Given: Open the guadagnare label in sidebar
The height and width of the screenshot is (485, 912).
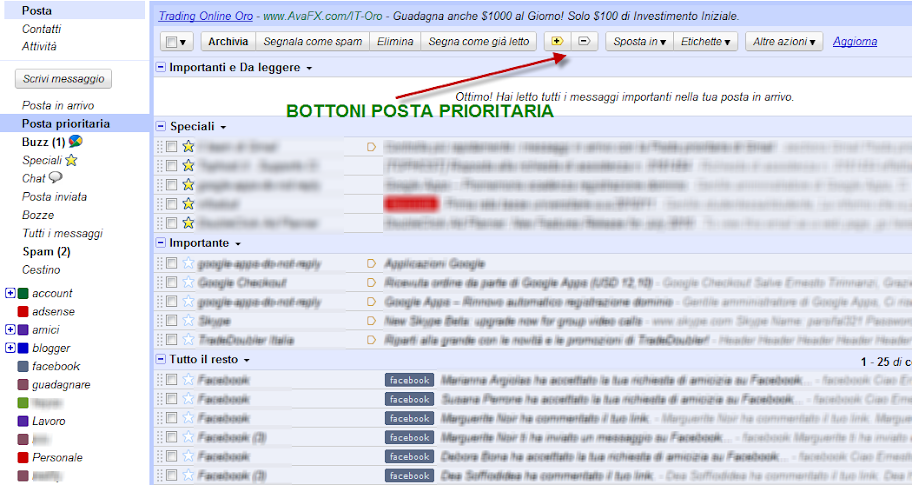Looking at the screenshot, I should [61, 384].
